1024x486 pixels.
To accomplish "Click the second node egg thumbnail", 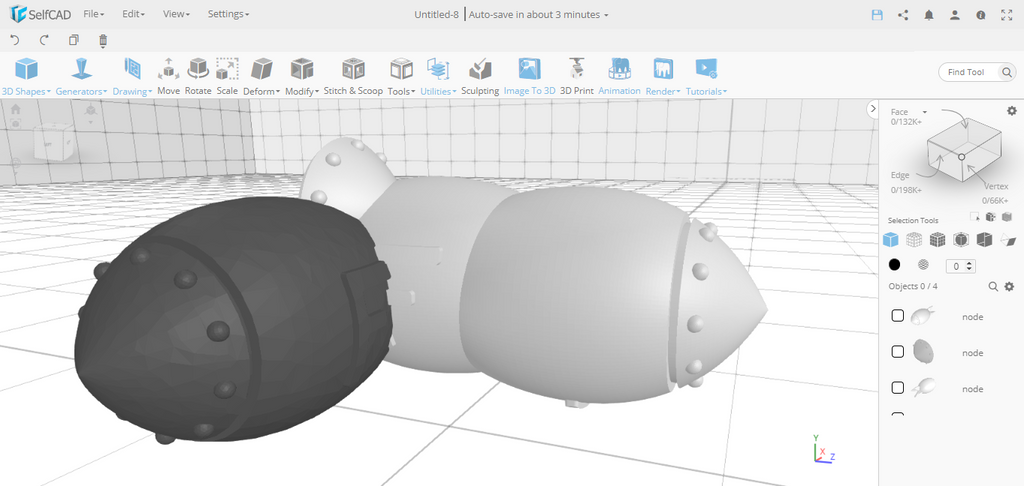I will click(x=923, y=351).
